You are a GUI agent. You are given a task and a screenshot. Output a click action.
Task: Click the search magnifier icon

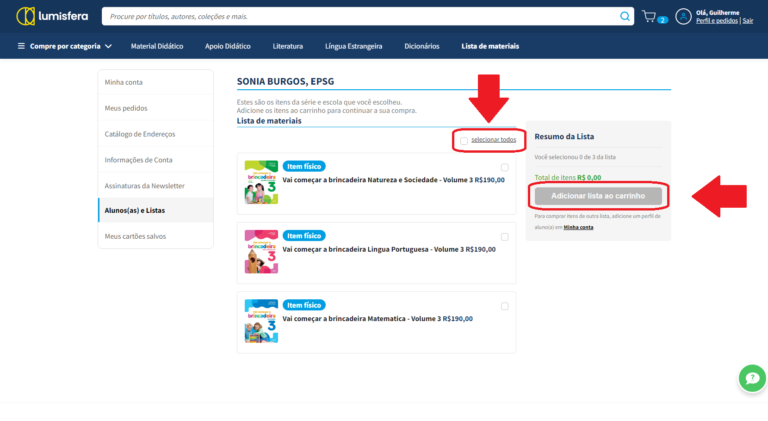tap(625, 17)
